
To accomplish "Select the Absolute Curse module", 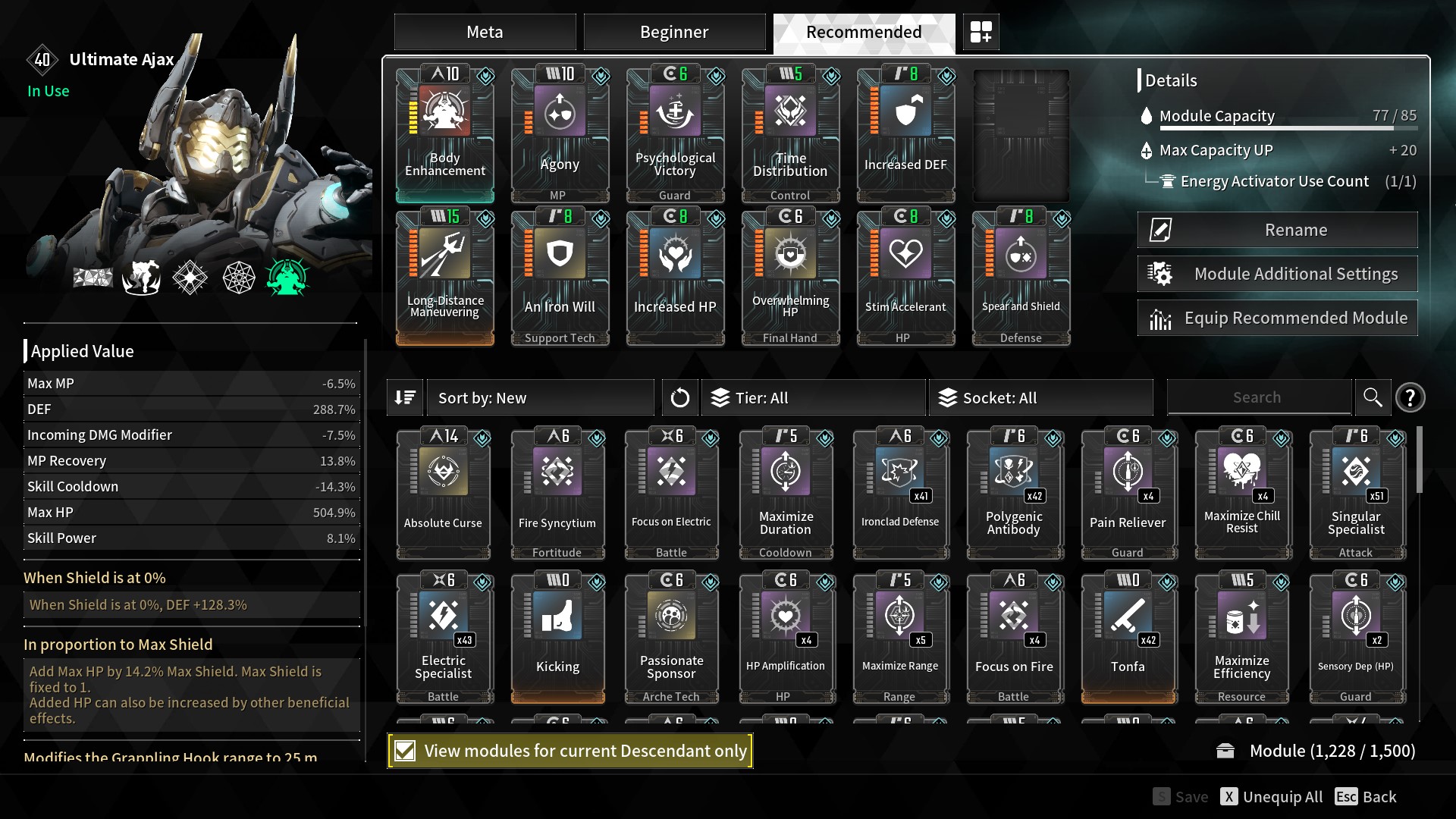I will (x=444, y=494).
